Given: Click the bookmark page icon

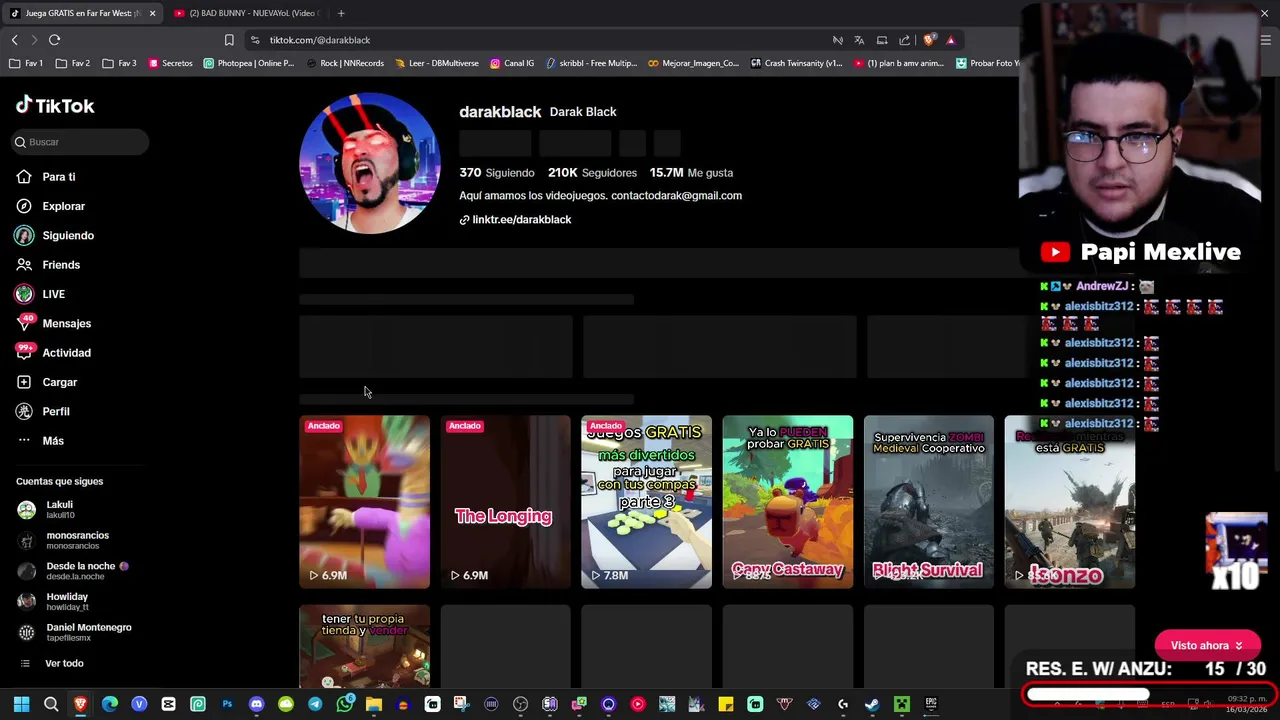Looking at the screenshot, I should 229,40.
